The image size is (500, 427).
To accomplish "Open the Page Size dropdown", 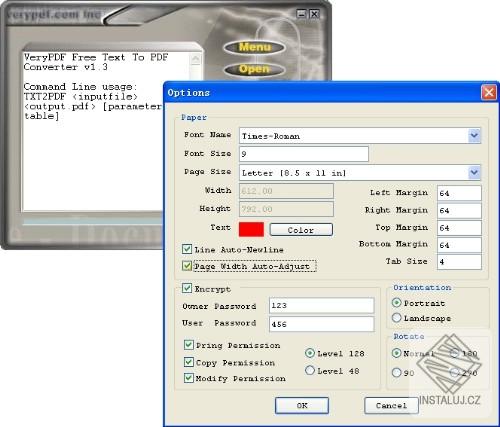I will pyautogui.click(x=474, y=173).
